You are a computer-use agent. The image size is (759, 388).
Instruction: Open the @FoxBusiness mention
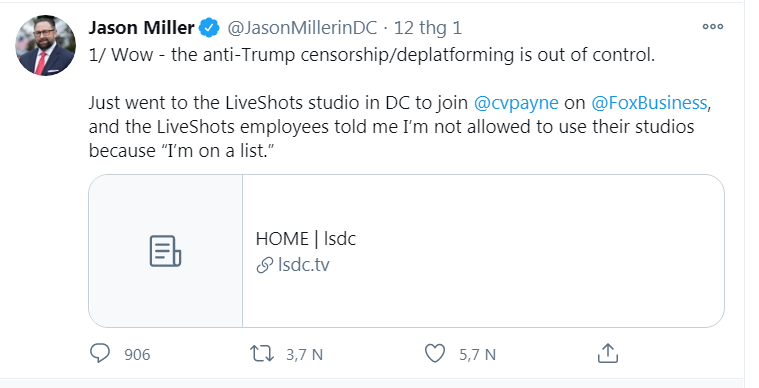coord(649,103)
